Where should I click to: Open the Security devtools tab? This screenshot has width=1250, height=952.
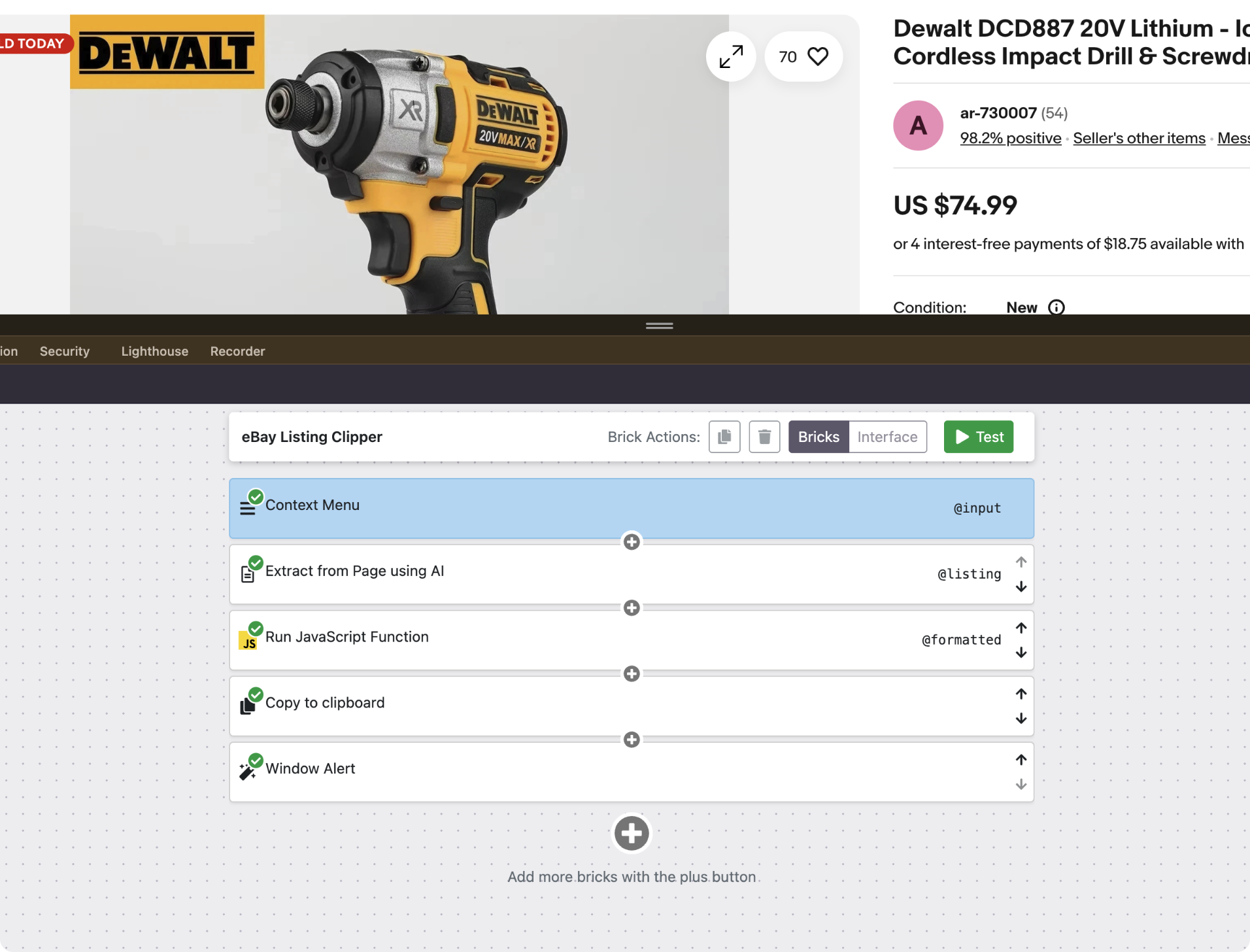(65, 351)
